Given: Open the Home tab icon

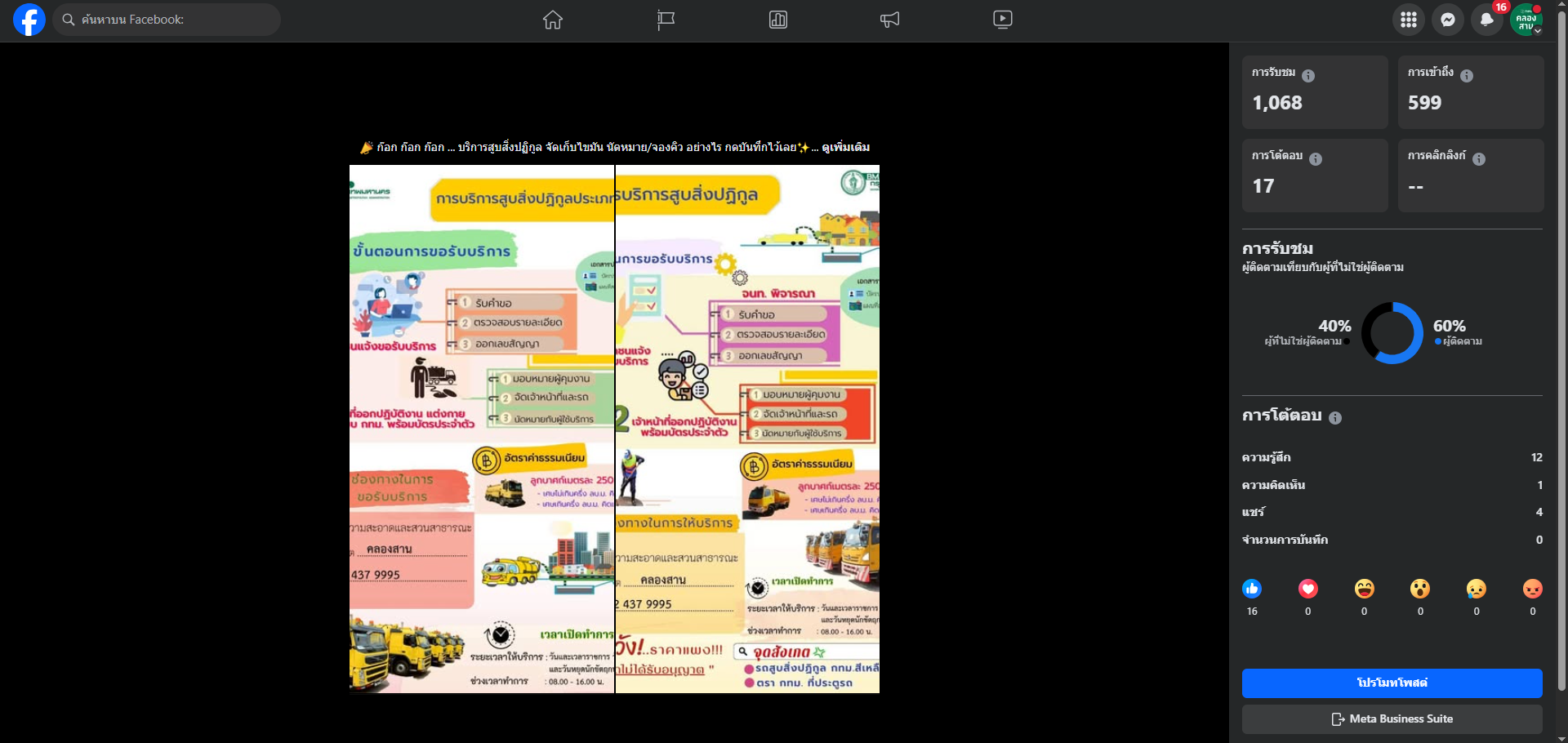Looking at the screenshot, I should pyautogui.click(x=553, y=20).
